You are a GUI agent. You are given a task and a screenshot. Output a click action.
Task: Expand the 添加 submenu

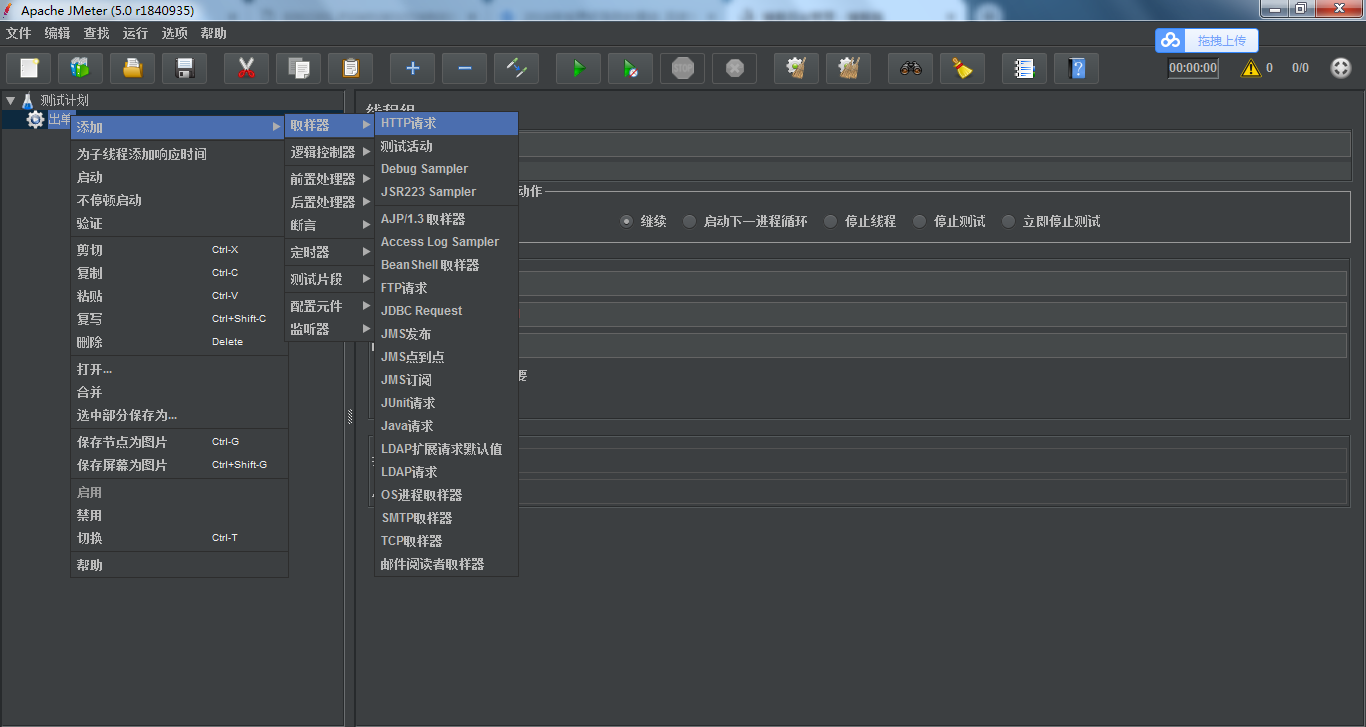(x=178, y=127)
